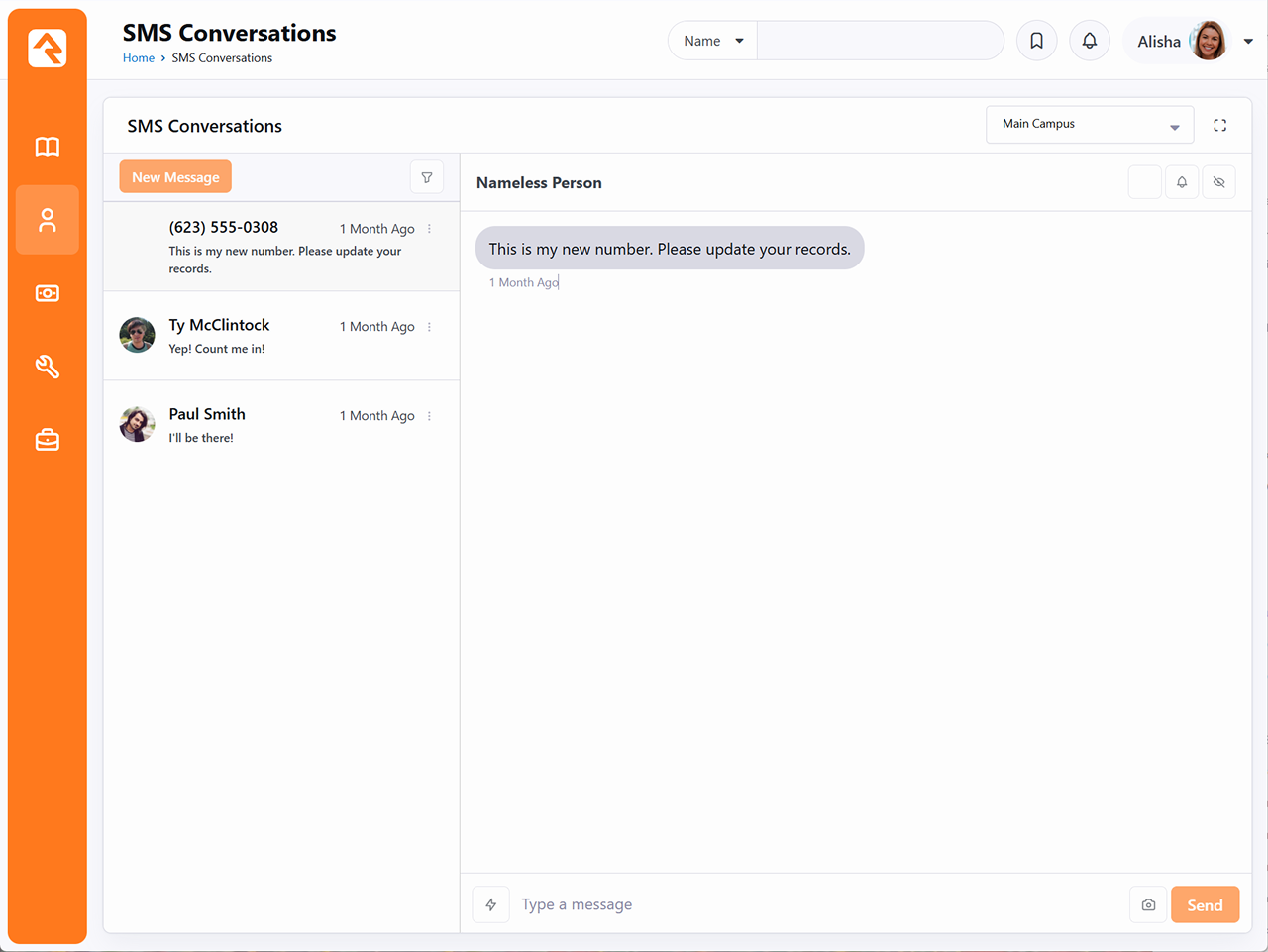Expand the Alisha user menu arrow
Screen dimensions: 1268x952
pos(1248,42)
